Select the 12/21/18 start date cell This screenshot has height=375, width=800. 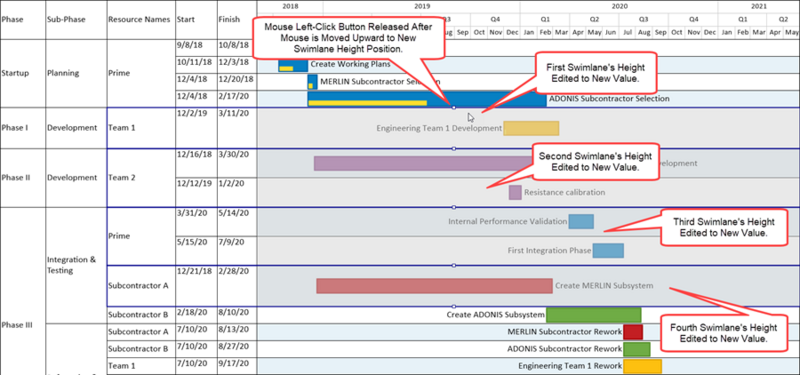[x=196, y=286]
